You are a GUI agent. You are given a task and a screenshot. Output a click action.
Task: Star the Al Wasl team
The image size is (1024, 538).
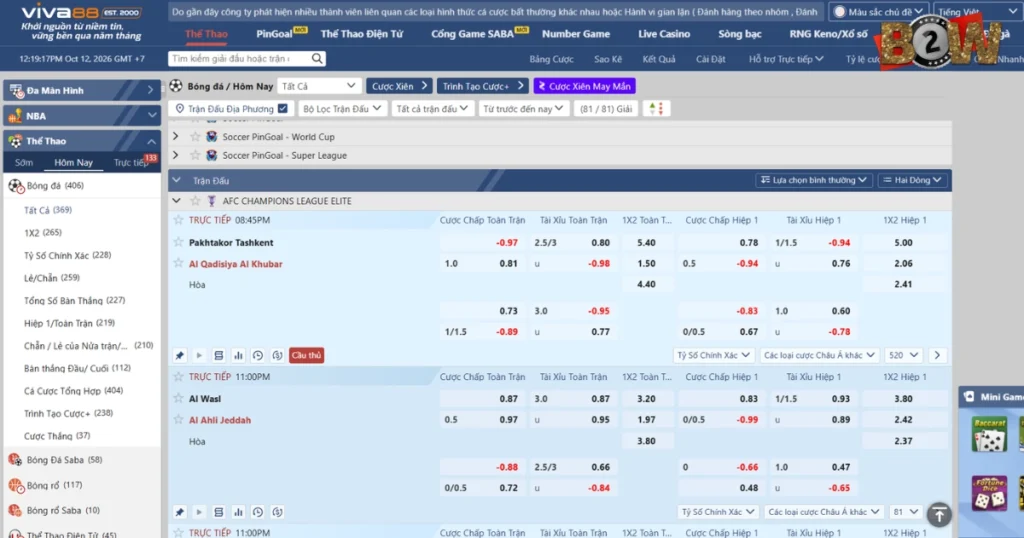coord(178,398)
